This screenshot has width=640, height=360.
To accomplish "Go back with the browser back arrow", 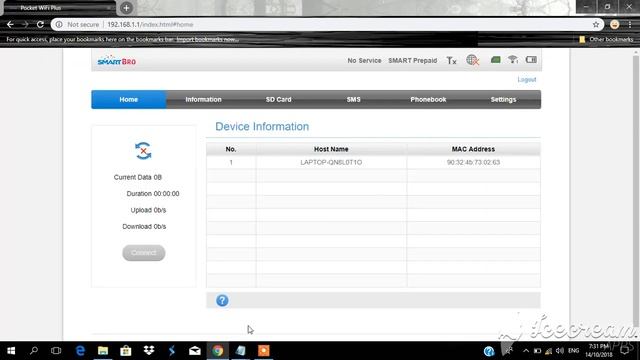I will click(x=10, y=24).
